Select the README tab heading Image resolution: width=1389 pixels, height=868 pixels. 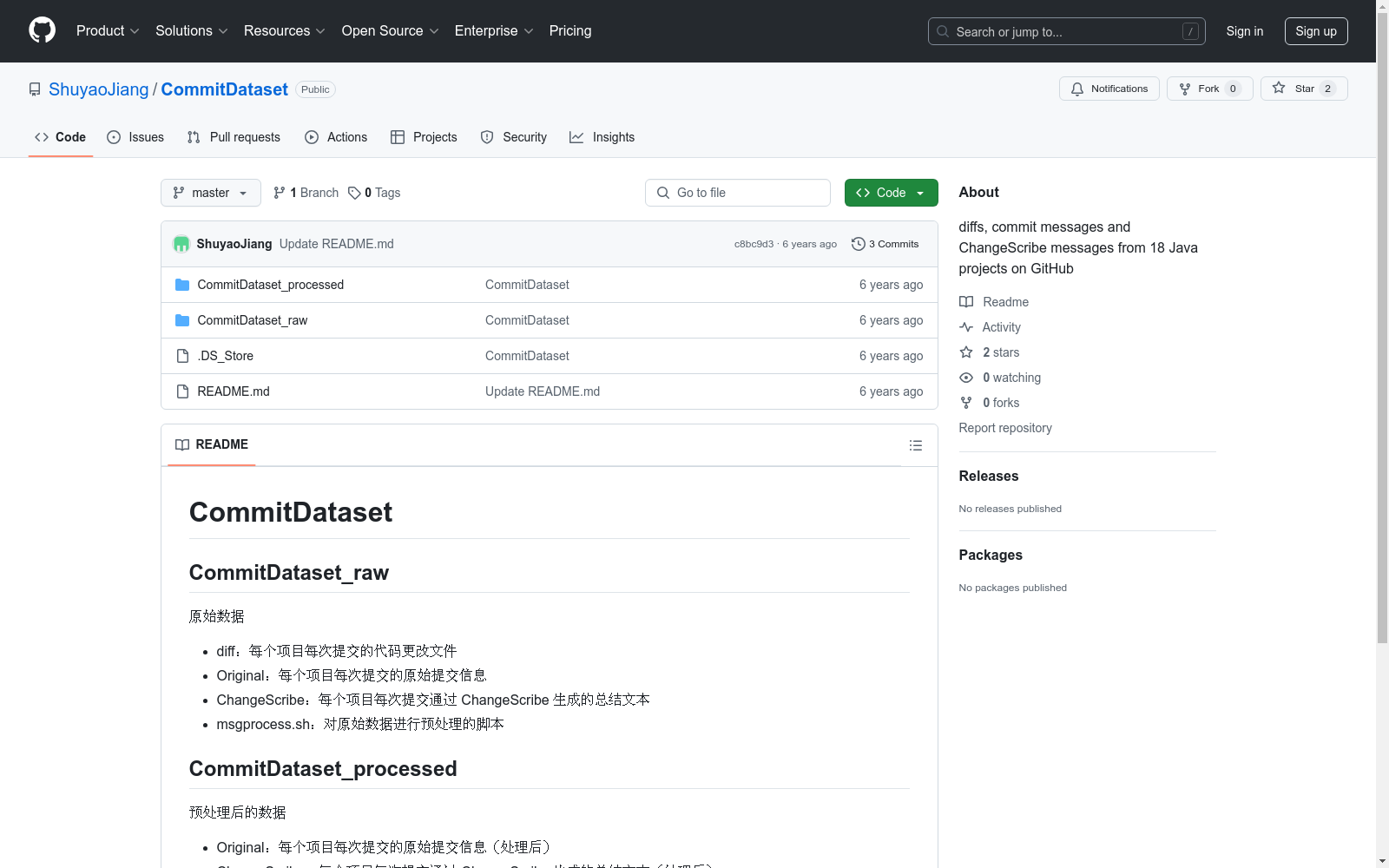[x=212, y=444]
